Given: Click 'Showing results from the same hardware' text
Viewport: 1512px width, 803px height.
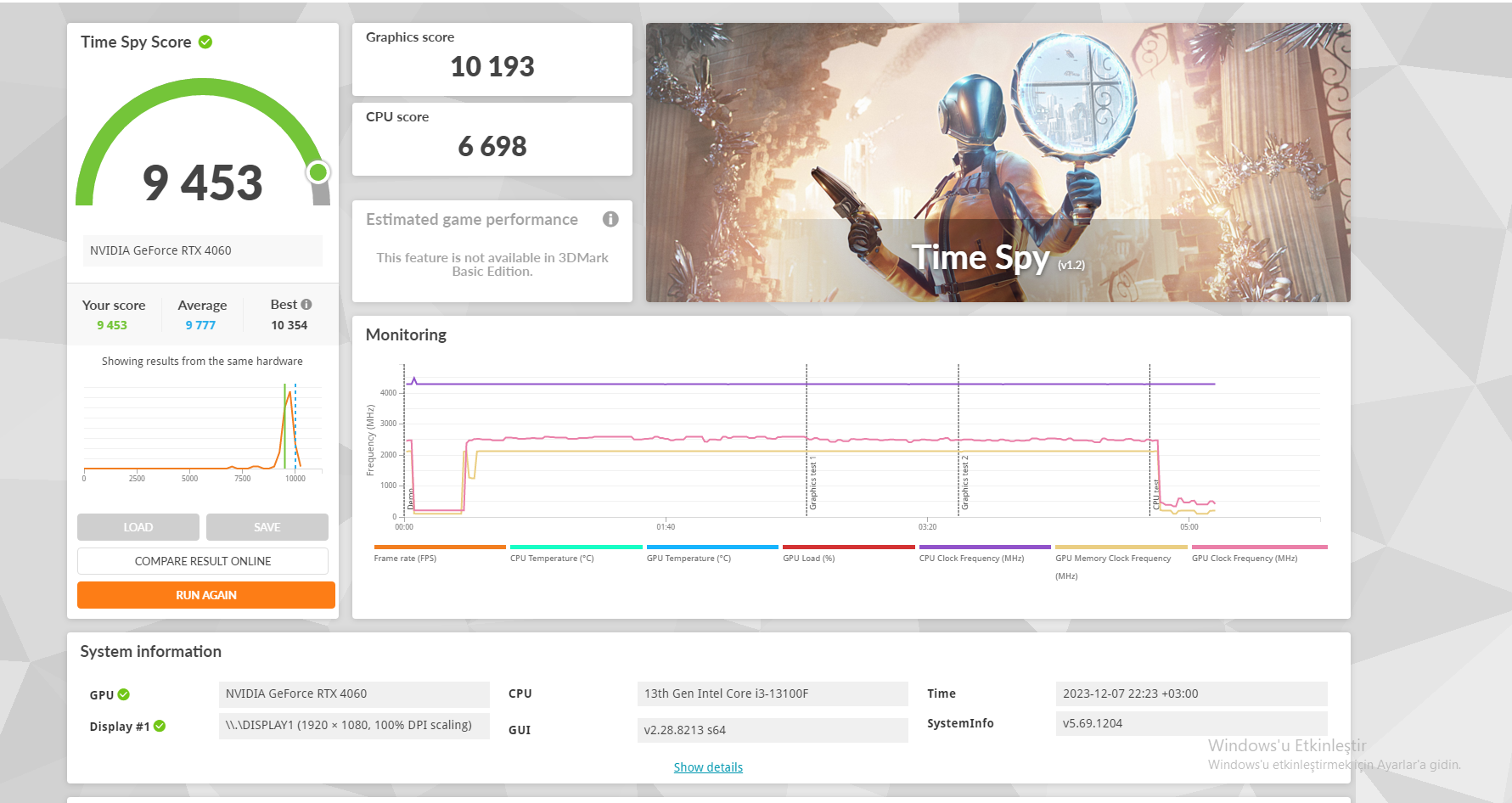Looking at the screenshot, I should coord(202,361).
